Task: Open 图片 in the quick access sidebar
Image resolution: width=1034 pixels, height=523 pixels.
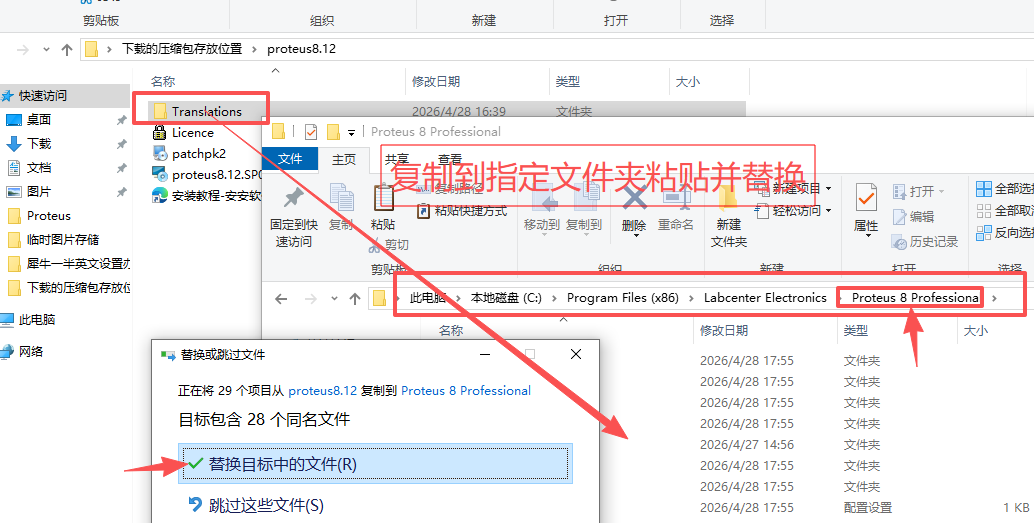Action: 29,191
